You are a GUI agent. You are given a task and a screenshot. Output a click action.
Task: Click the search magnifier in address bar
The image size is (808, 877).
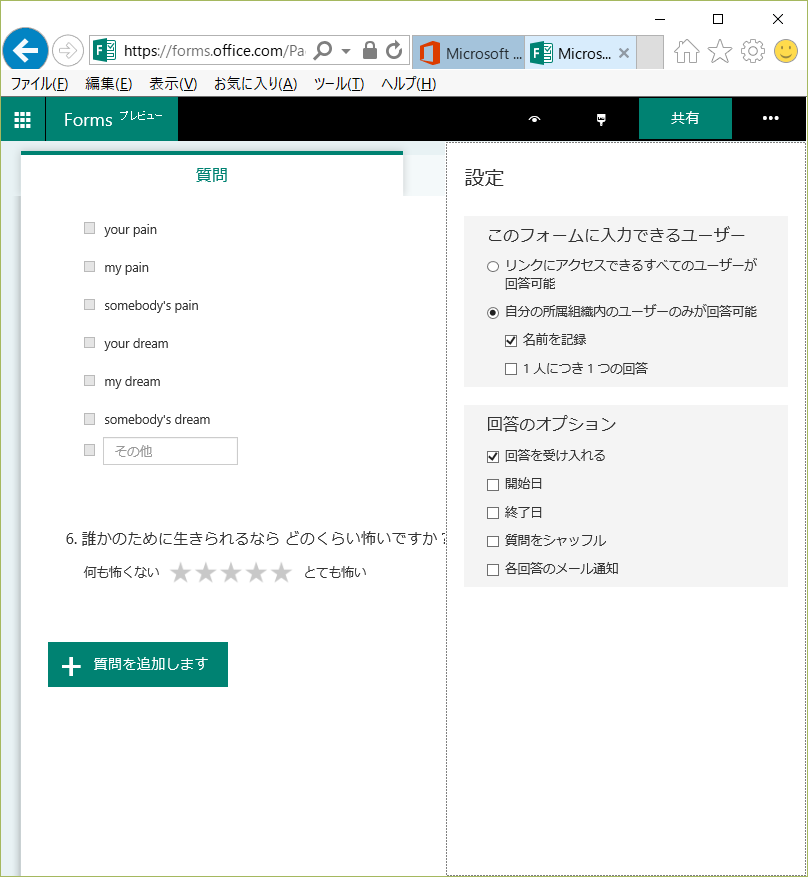pos(323,50)
